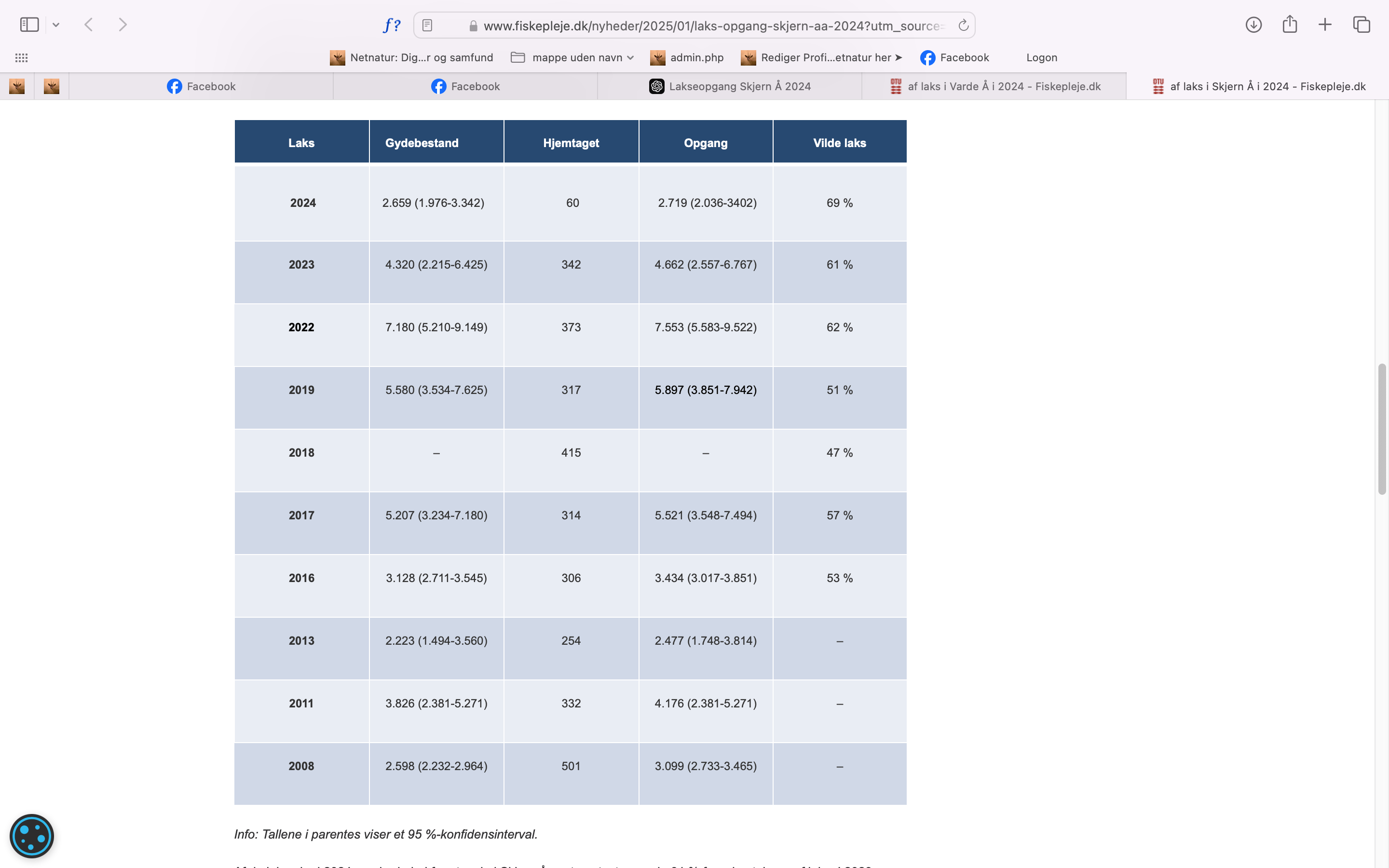Toggle the Safari sidebar button
The image size is (1389, 868).
29,25
